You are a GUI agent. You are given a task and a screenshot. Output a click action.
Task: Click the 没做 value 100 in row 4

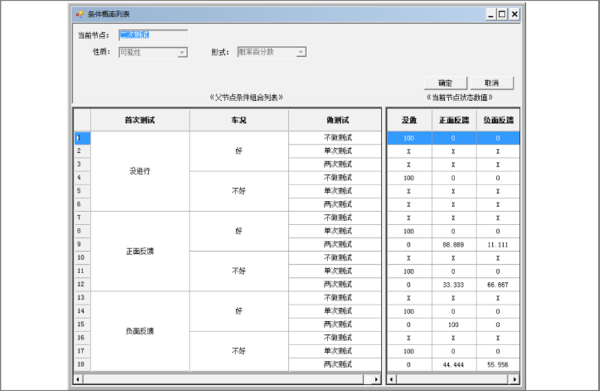(x=409, y=178)
